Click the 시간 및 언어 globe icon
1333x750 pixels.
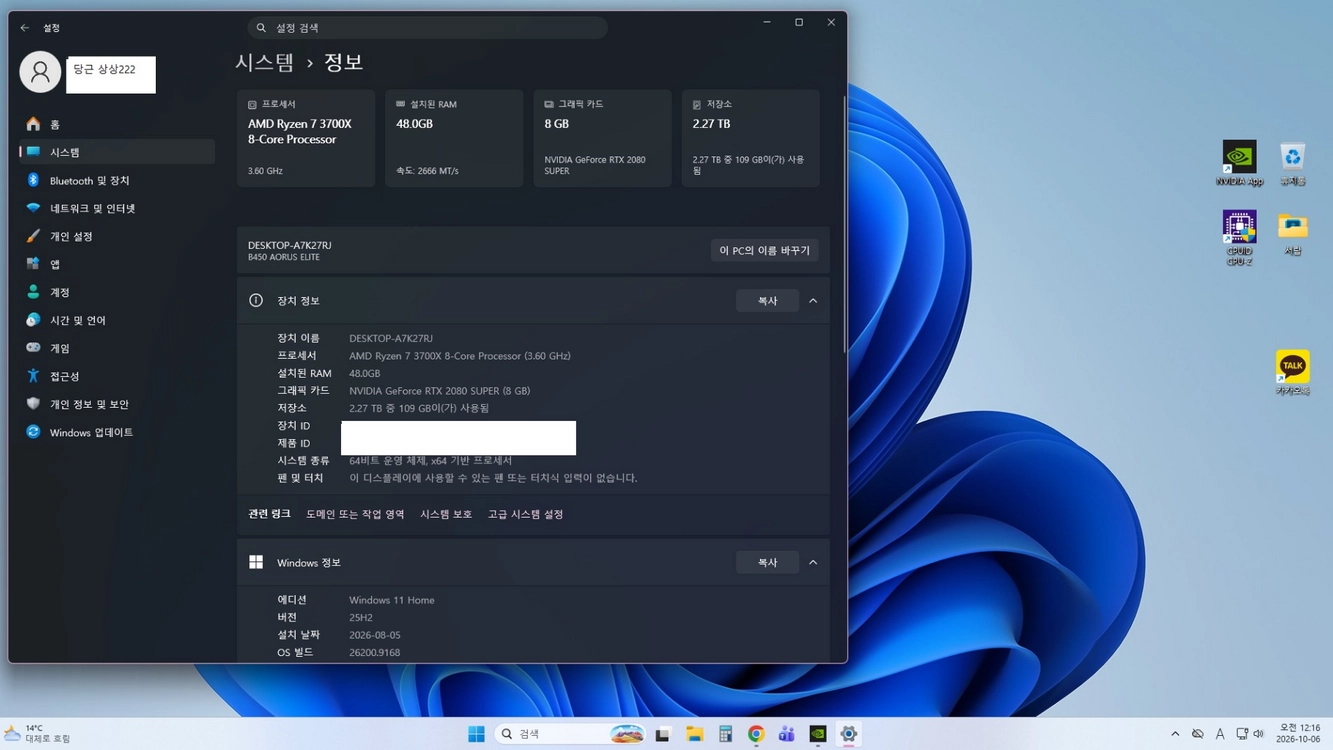[x=33, y=320]
